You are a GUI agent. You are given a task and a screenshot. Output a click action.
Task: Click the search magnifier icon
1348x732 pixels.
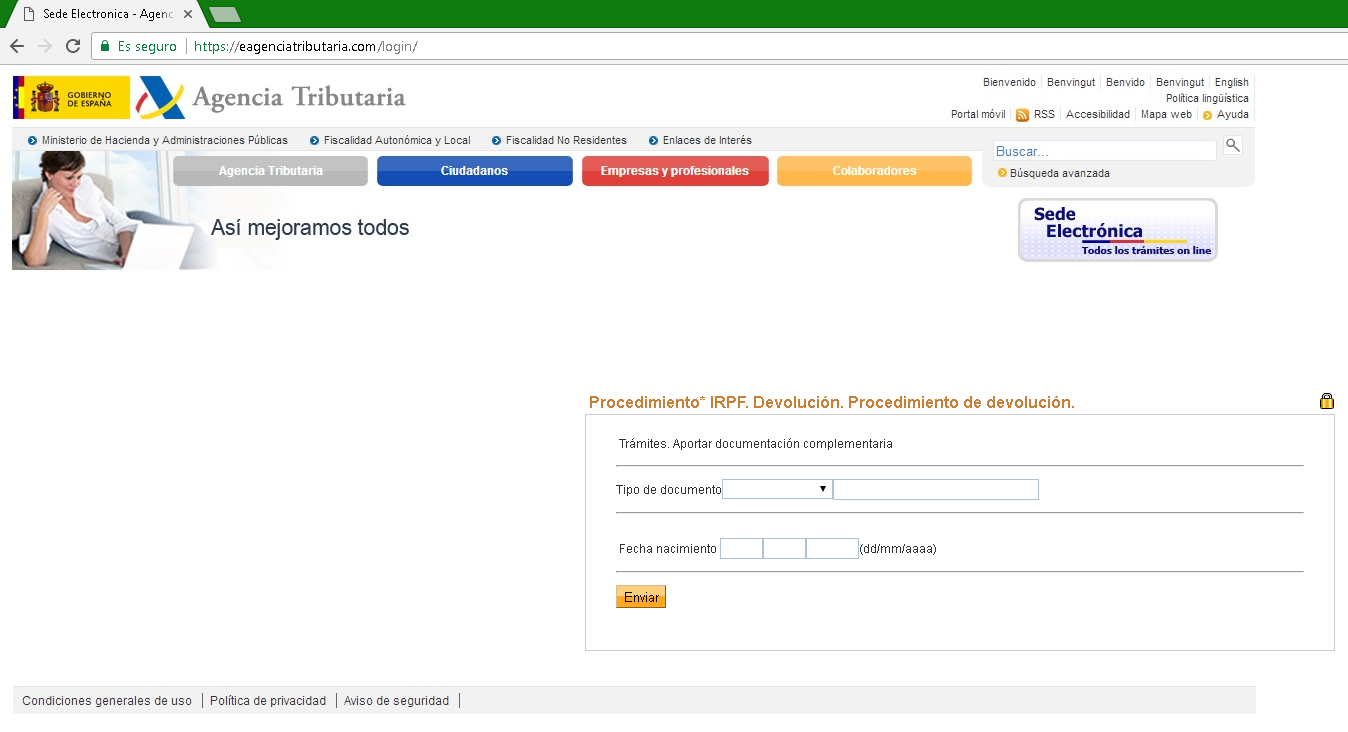click(1233, 145)
